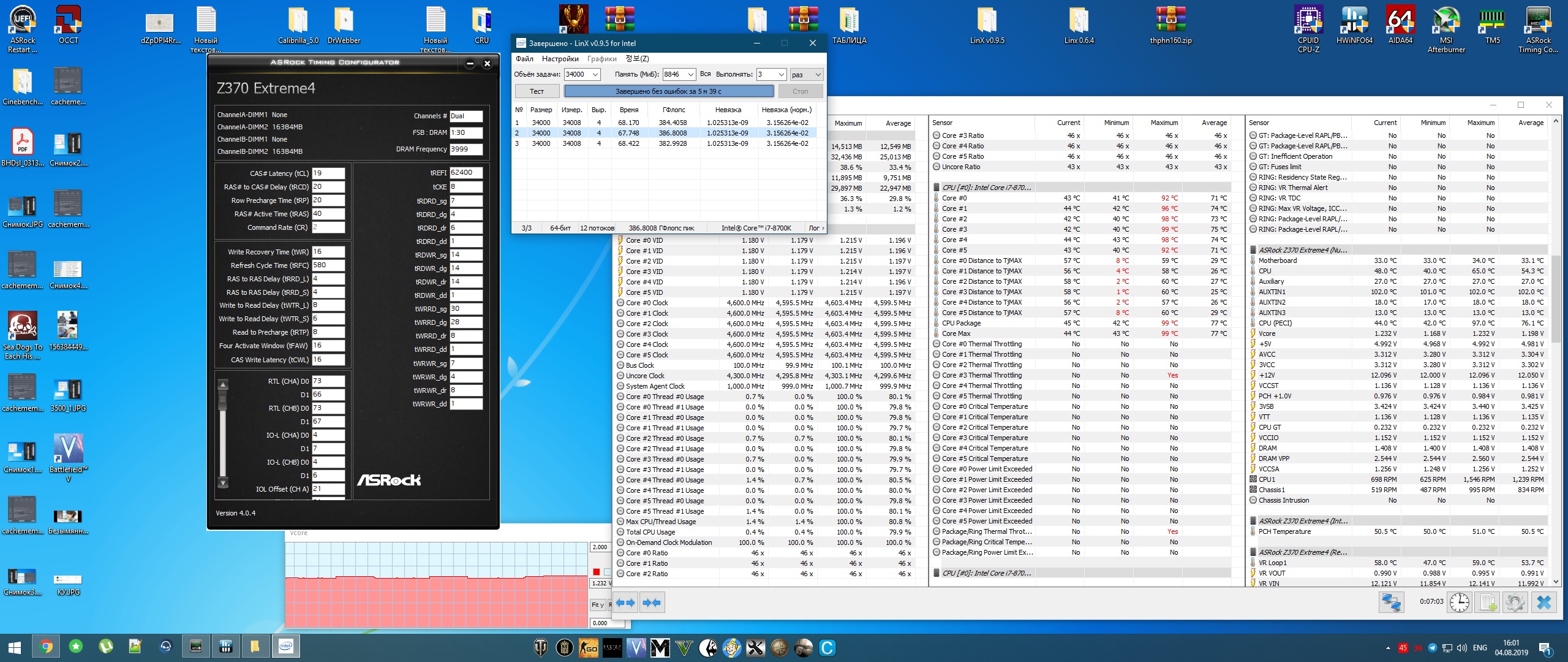
Task: Open HWiNFO remote network connection icon
Action: (1391, 602)
